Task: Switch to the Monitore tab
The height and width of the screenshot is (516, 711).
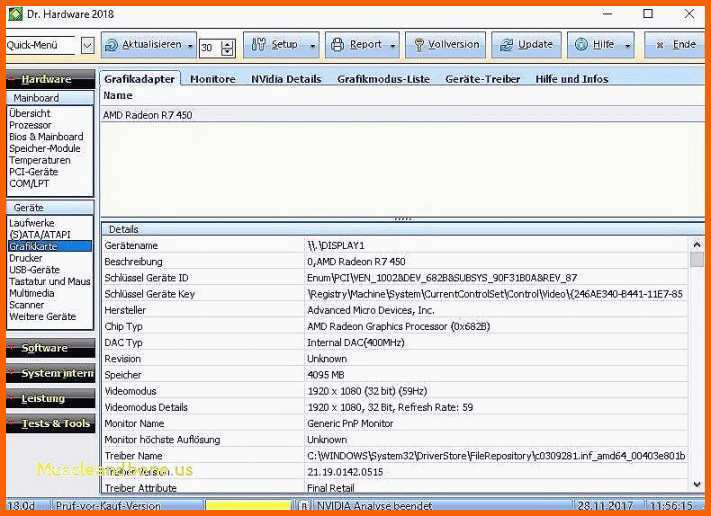Action: 213,79
